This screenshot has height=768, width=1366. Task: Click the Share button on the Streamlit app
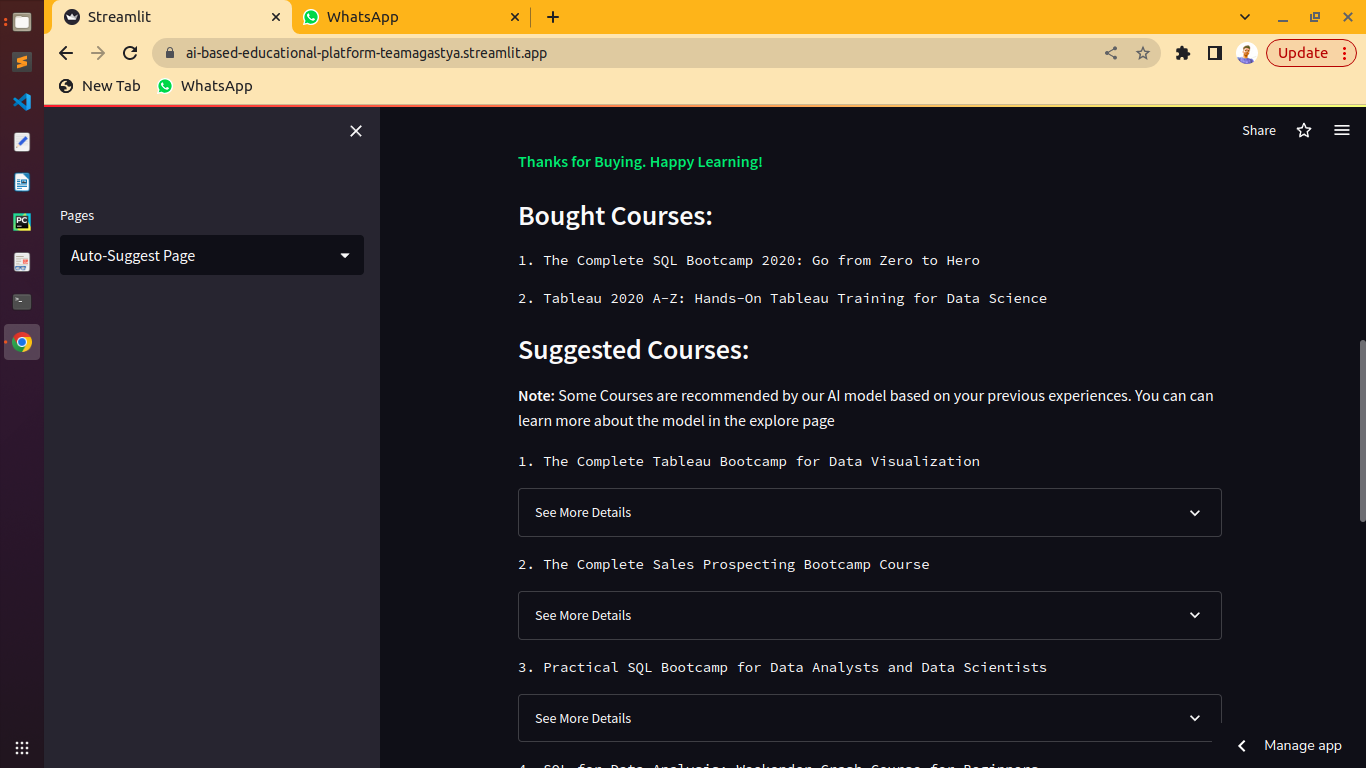pyautogui.click(x=1258, y=130)
